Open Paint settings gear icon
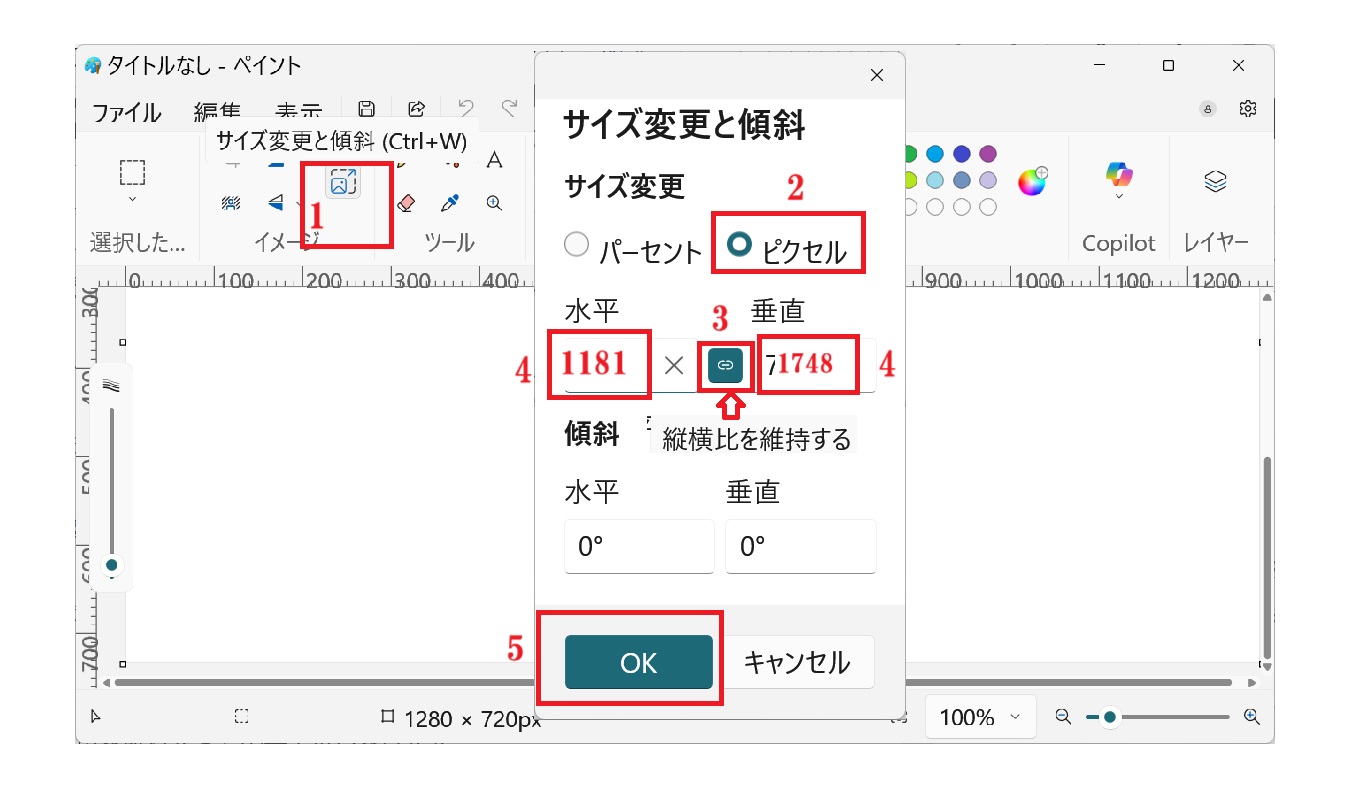This screenshot has height=791, width=1356. (x=1247, y=108)
